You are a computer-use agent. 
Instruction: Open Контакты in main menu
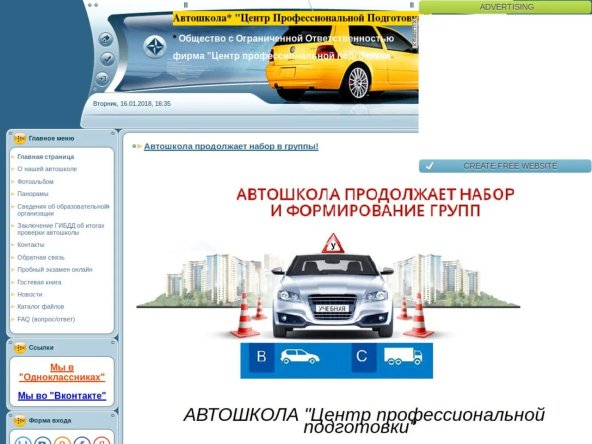31,245
